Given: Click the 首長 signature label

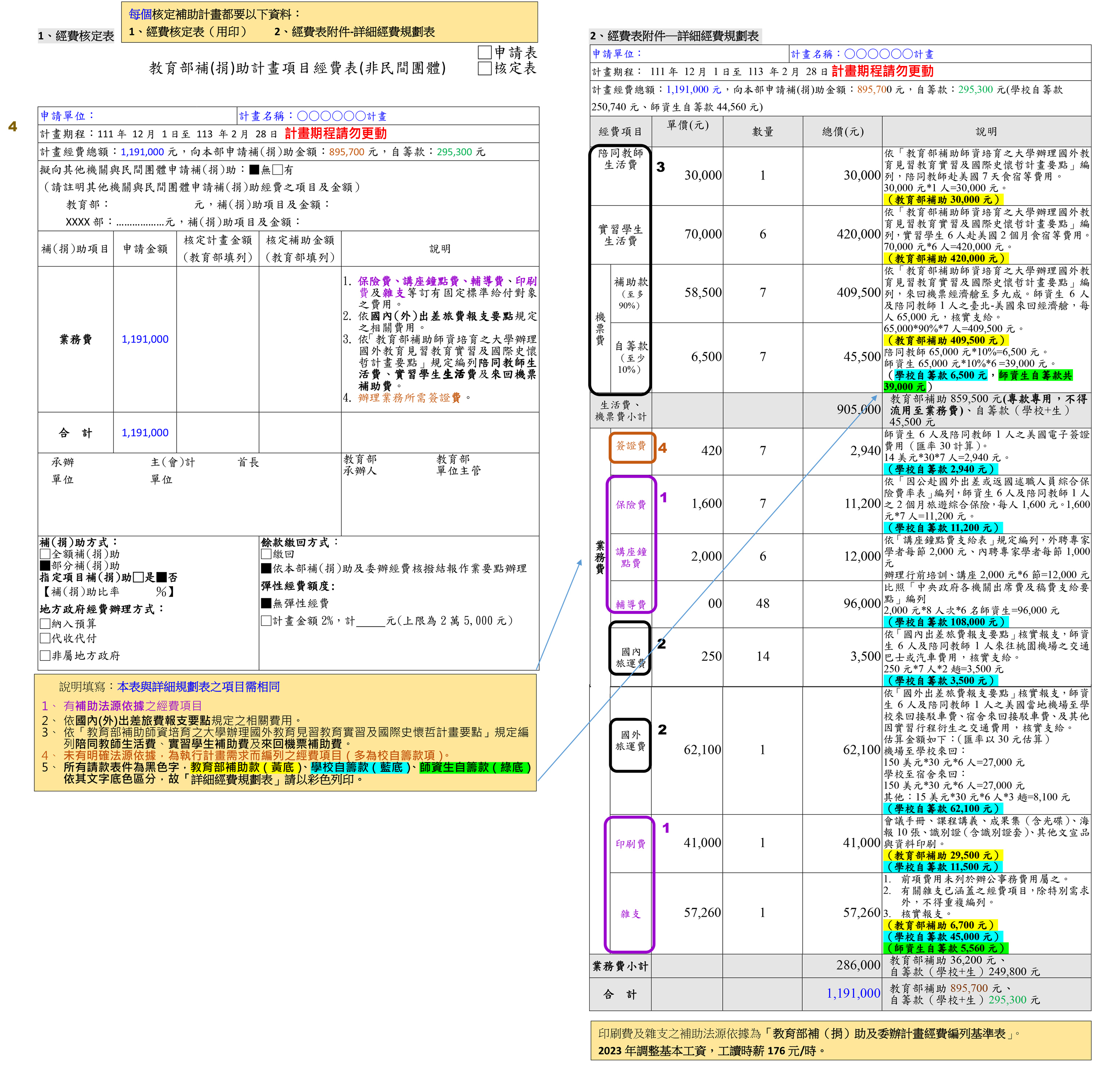Looking at the screenshot, I should (248, 462).
